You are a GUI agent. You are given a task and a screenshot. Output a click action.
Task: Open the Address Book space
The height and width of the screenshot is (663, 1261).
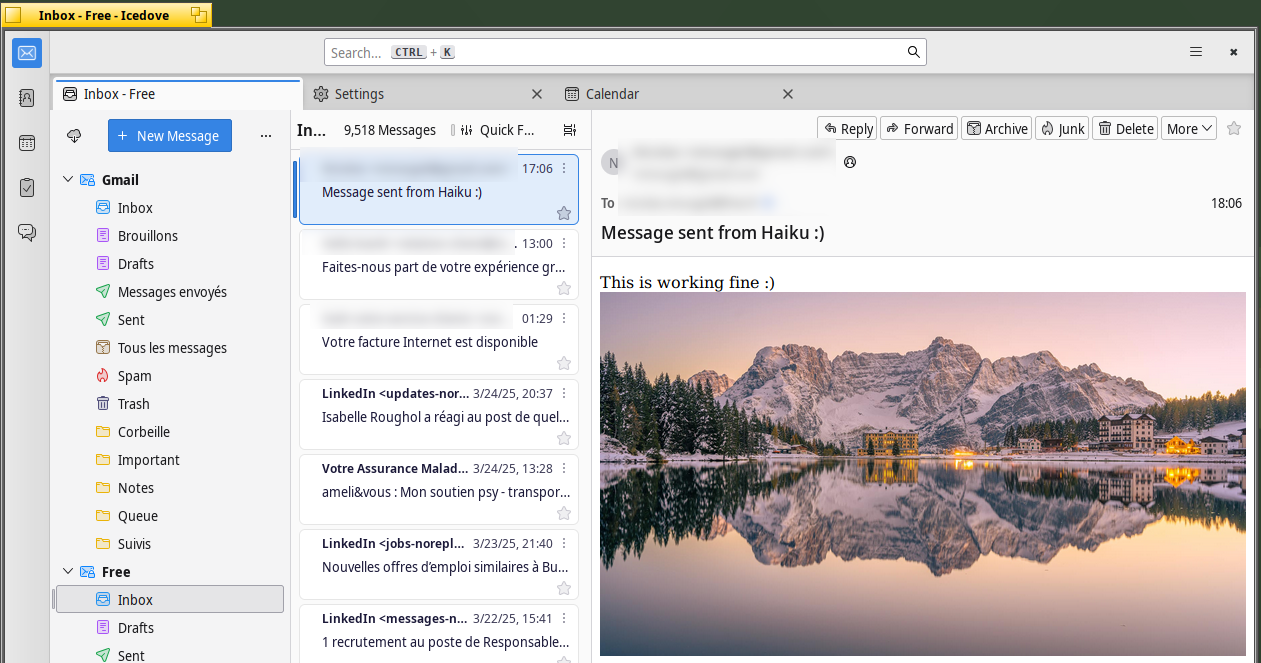(x=27, y=98)
